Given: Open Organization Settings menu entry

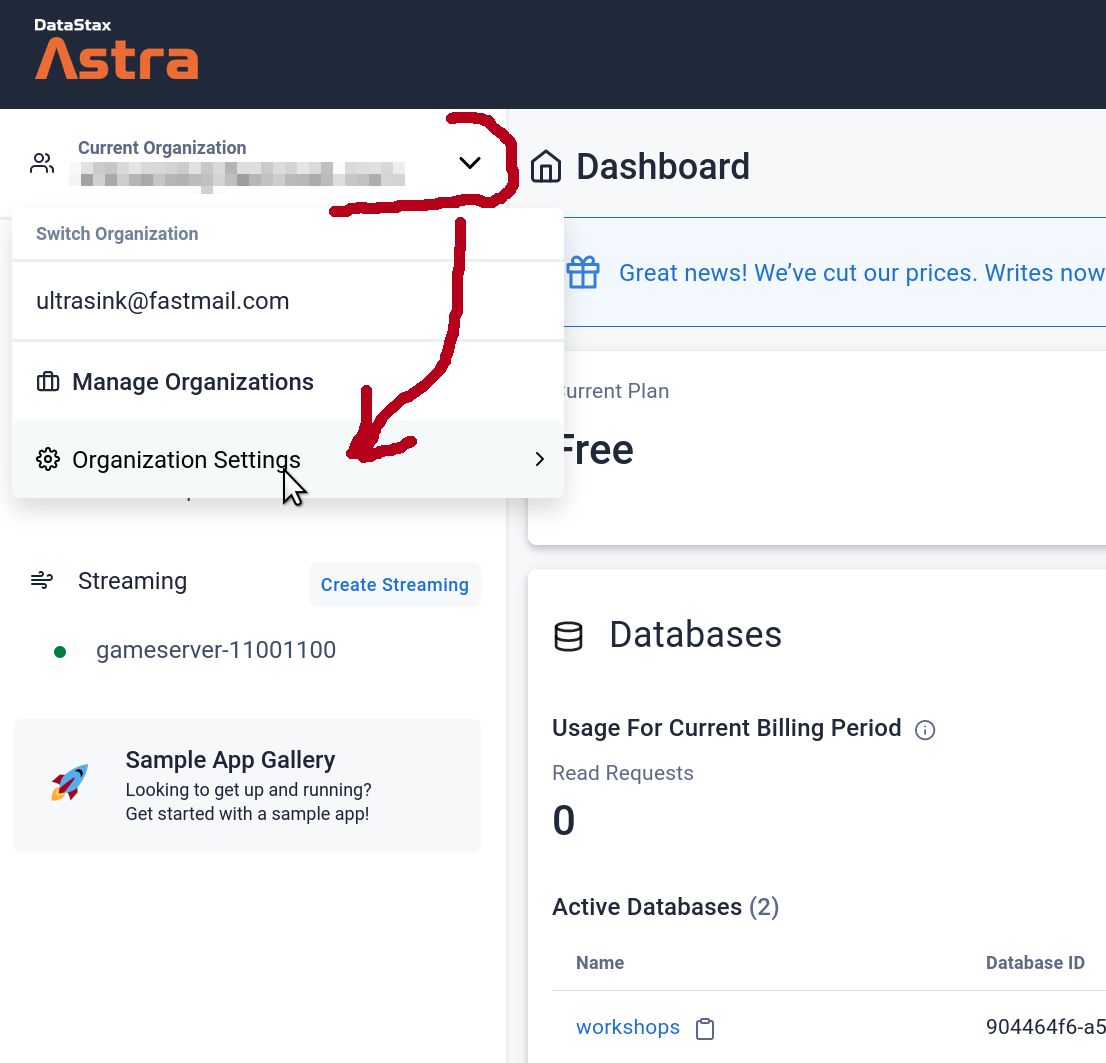Looking at the screenshot, I should click(x=288, y=459).
